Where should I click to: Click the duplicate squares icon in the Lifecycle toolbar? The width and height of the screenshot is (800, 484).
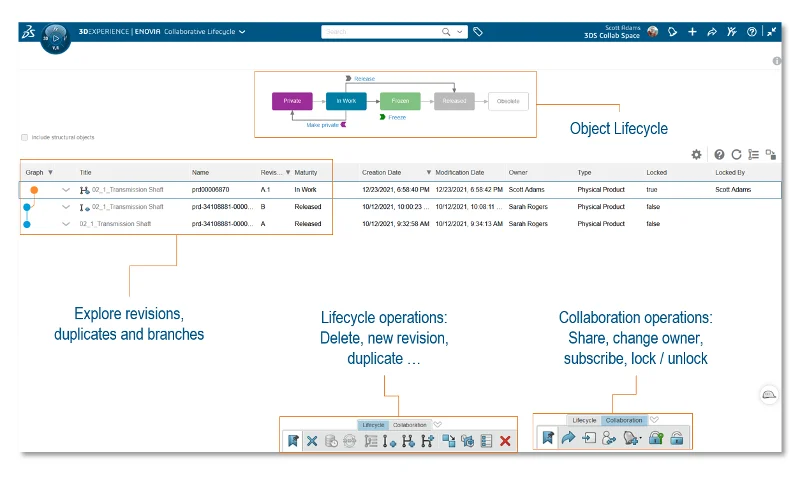point(448,441)
